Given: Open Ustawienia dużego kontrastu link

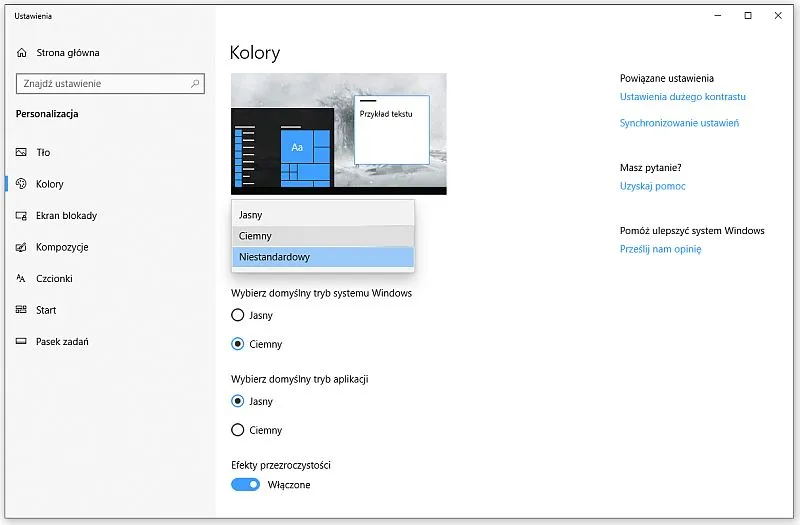Looking at the screenshot, I should [x=683, y=97].
